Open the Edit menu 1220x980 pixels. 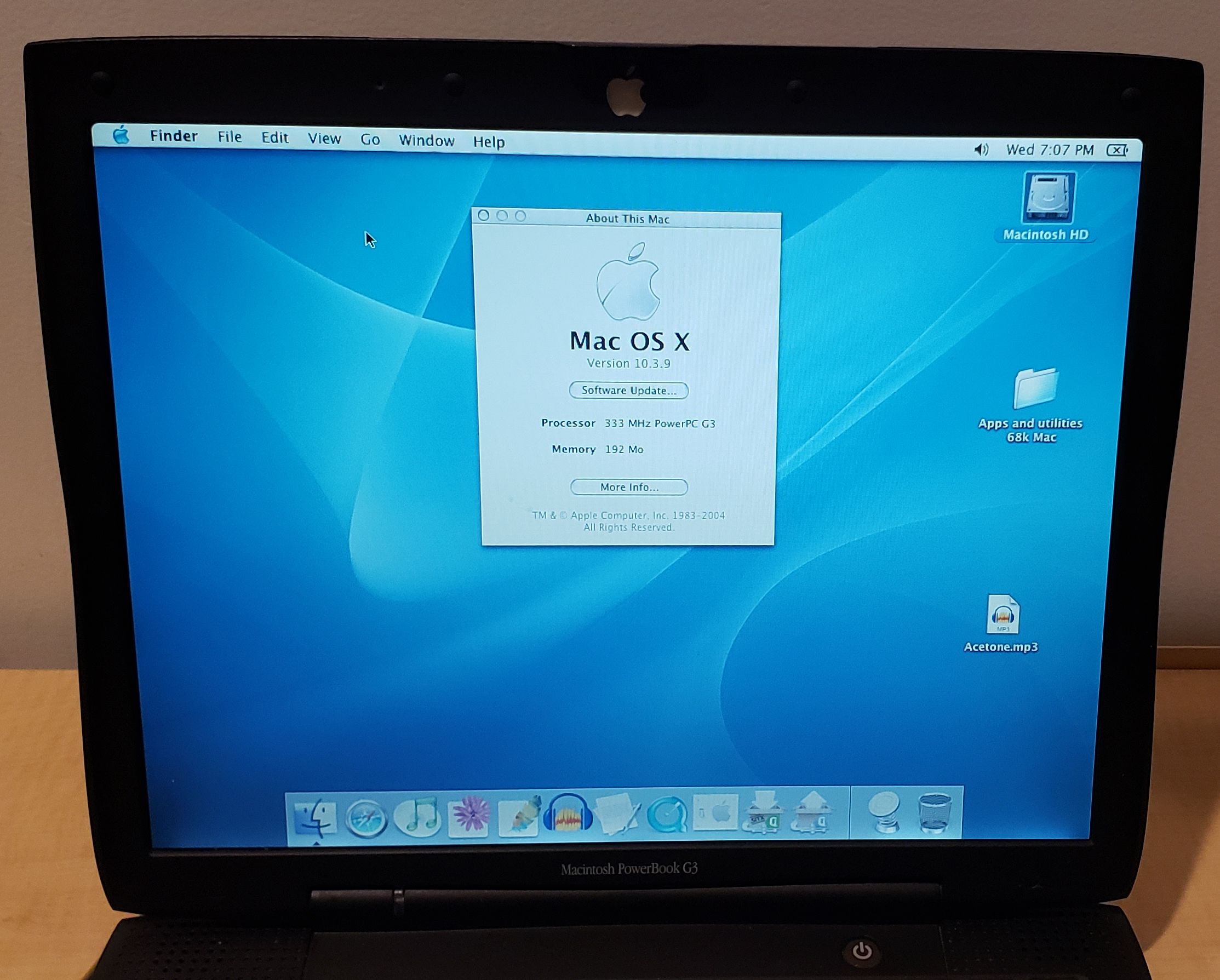pos(274,138)
